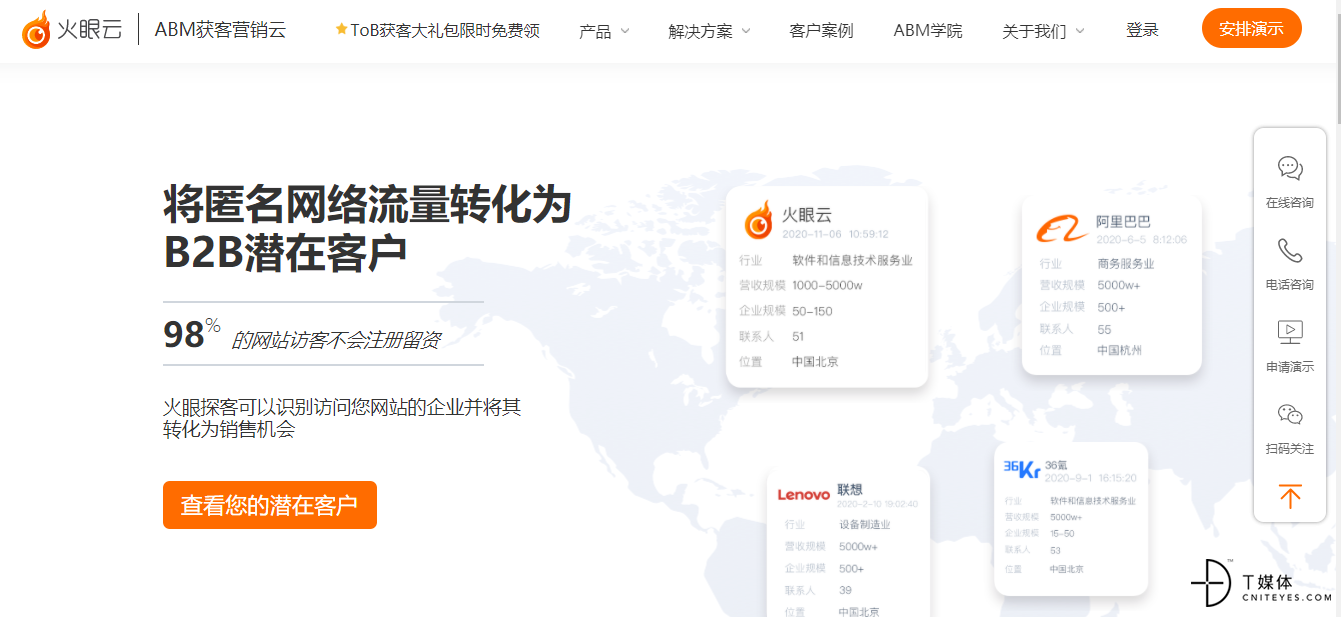Click the 阿里巴巴 company name on card
Viewport: 1341px width, 617px height.
click(x=1123, y=221)
